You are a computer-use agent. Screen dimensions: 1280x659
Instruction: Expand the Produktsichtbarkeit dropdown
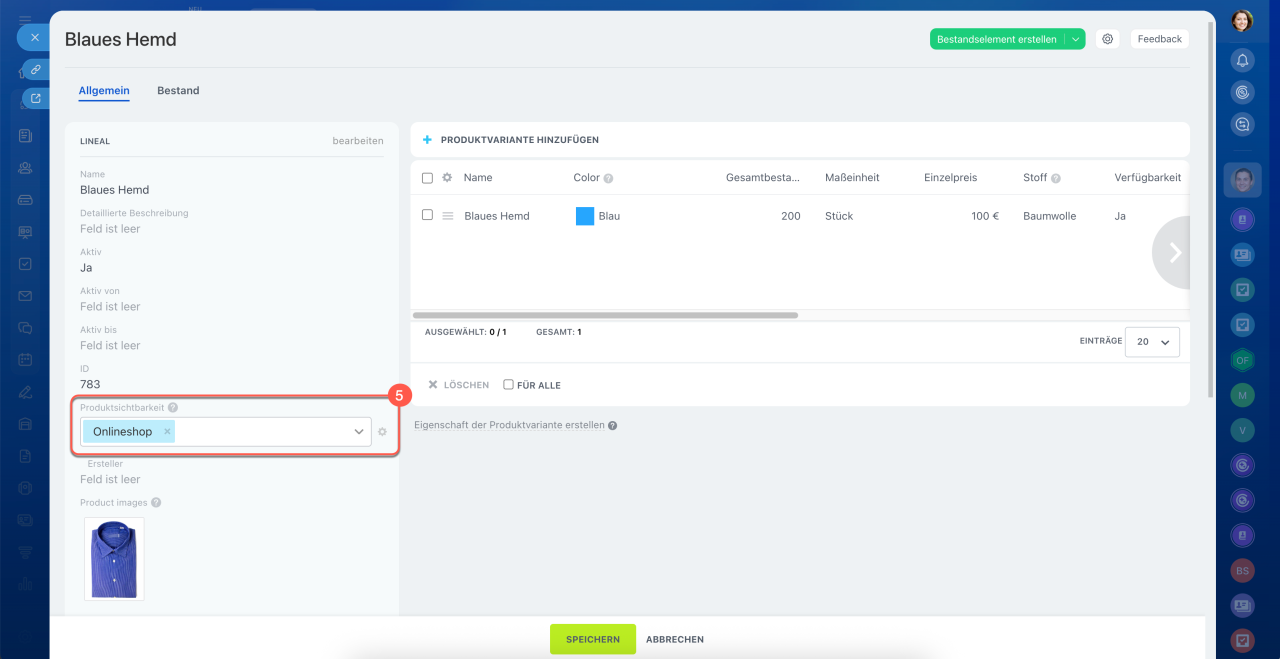359,432
